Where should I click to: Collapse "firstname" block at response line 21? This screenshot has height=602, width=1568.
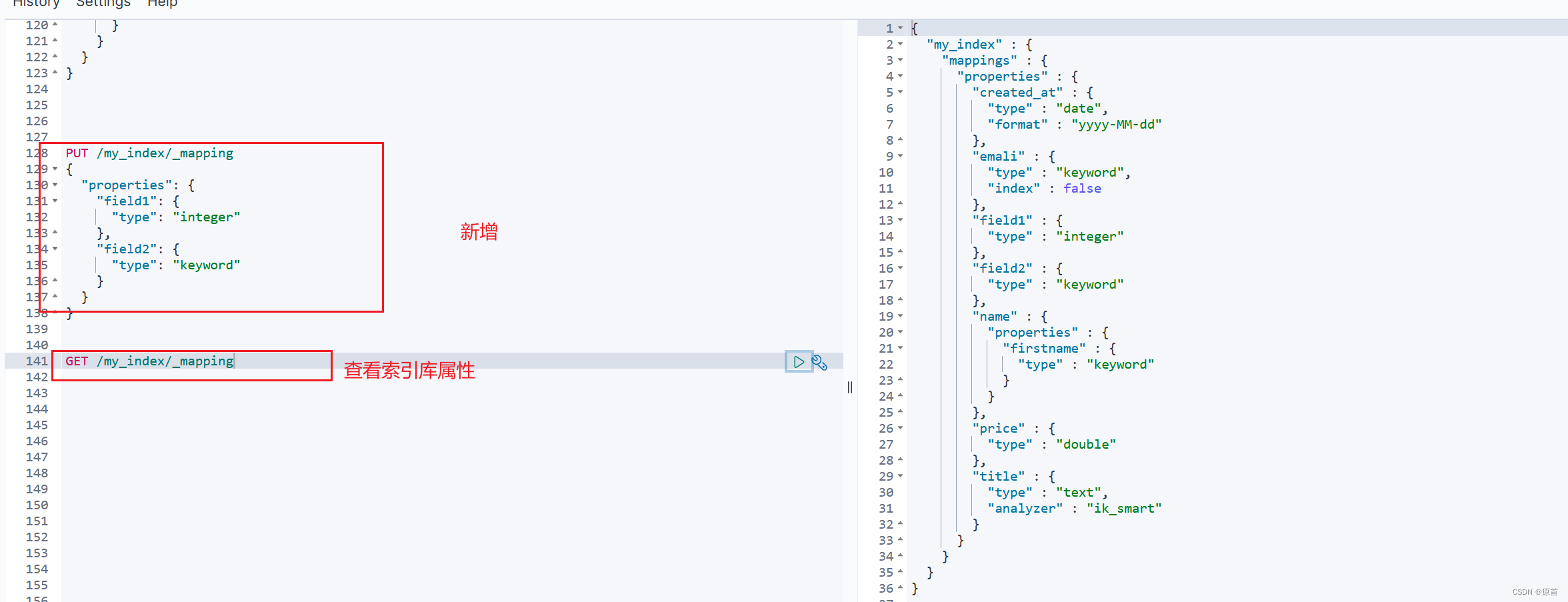click(x=900, y=348)
